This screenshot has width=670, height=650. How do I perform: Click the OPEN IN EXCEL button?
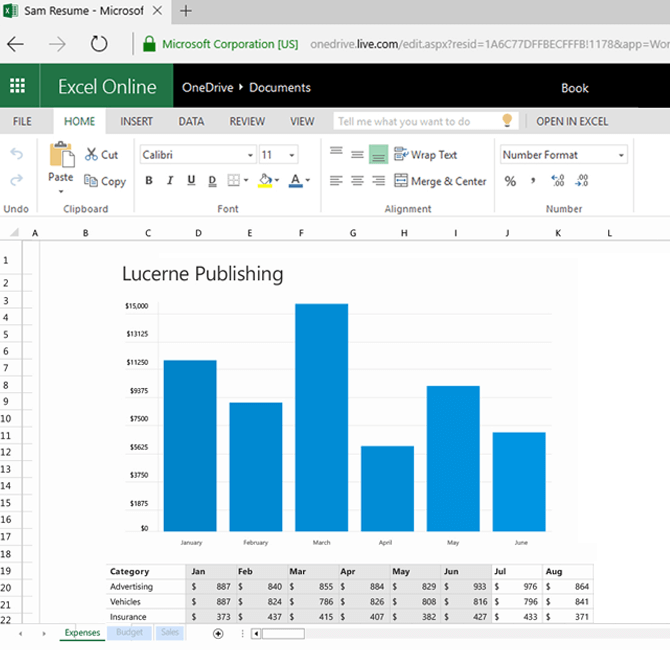click(572, 121)
